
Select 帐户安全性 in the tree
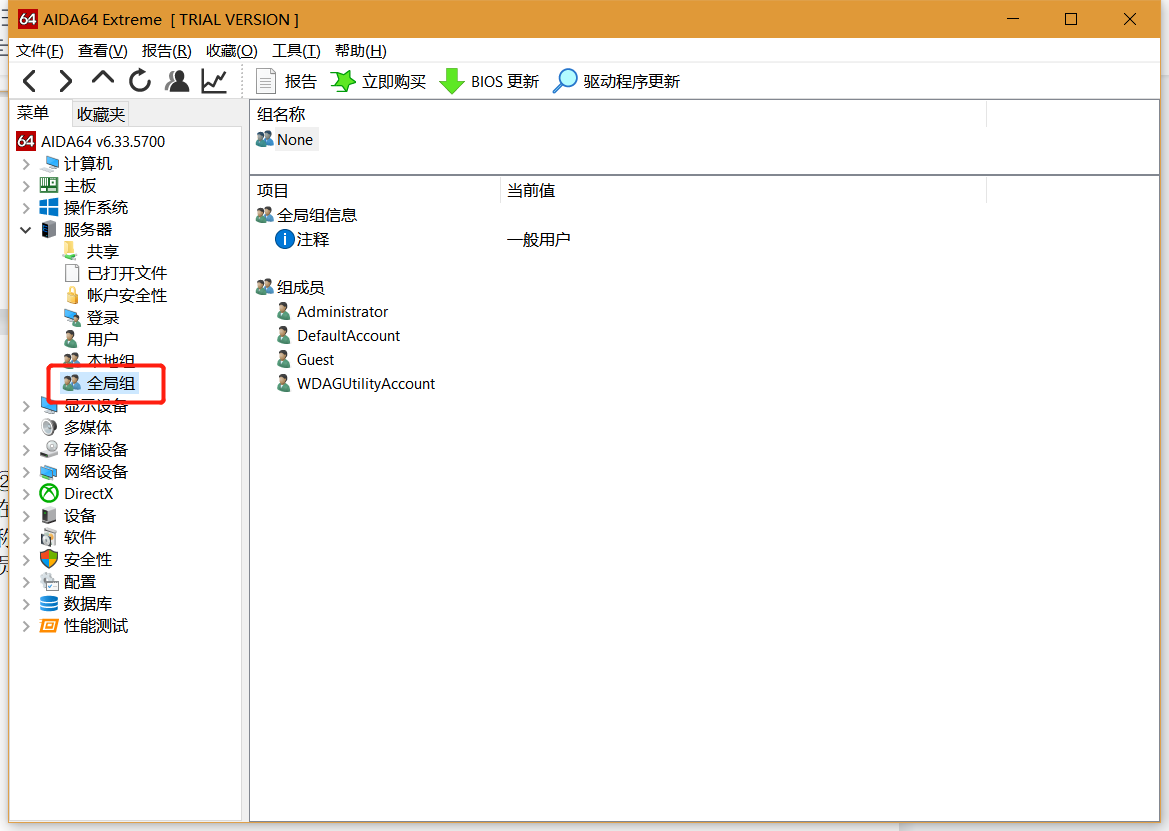(x=126, y=296)
